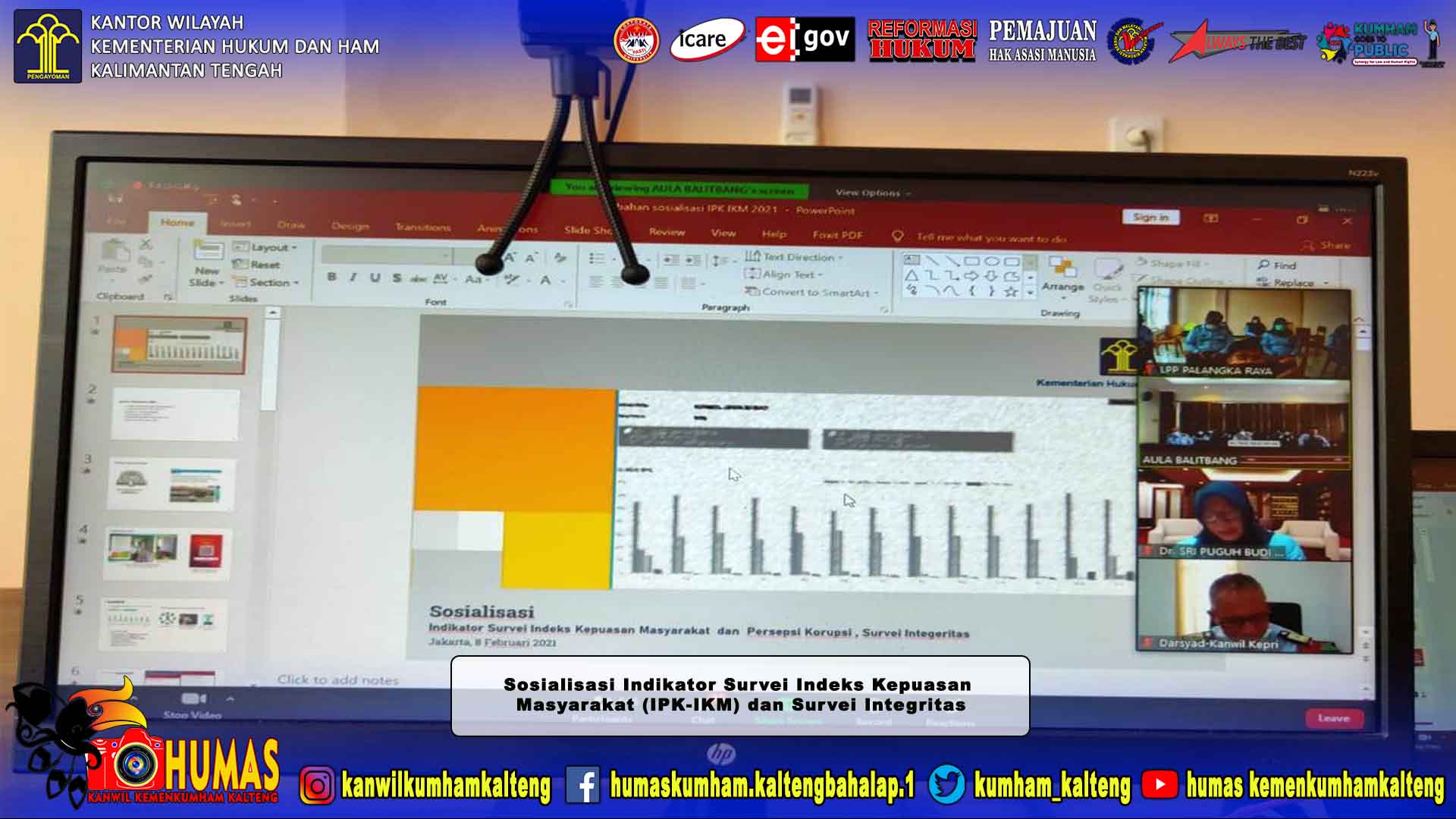
Task: Open the Foxit PDF ribbon tab
Action: (x=838, y=235)
